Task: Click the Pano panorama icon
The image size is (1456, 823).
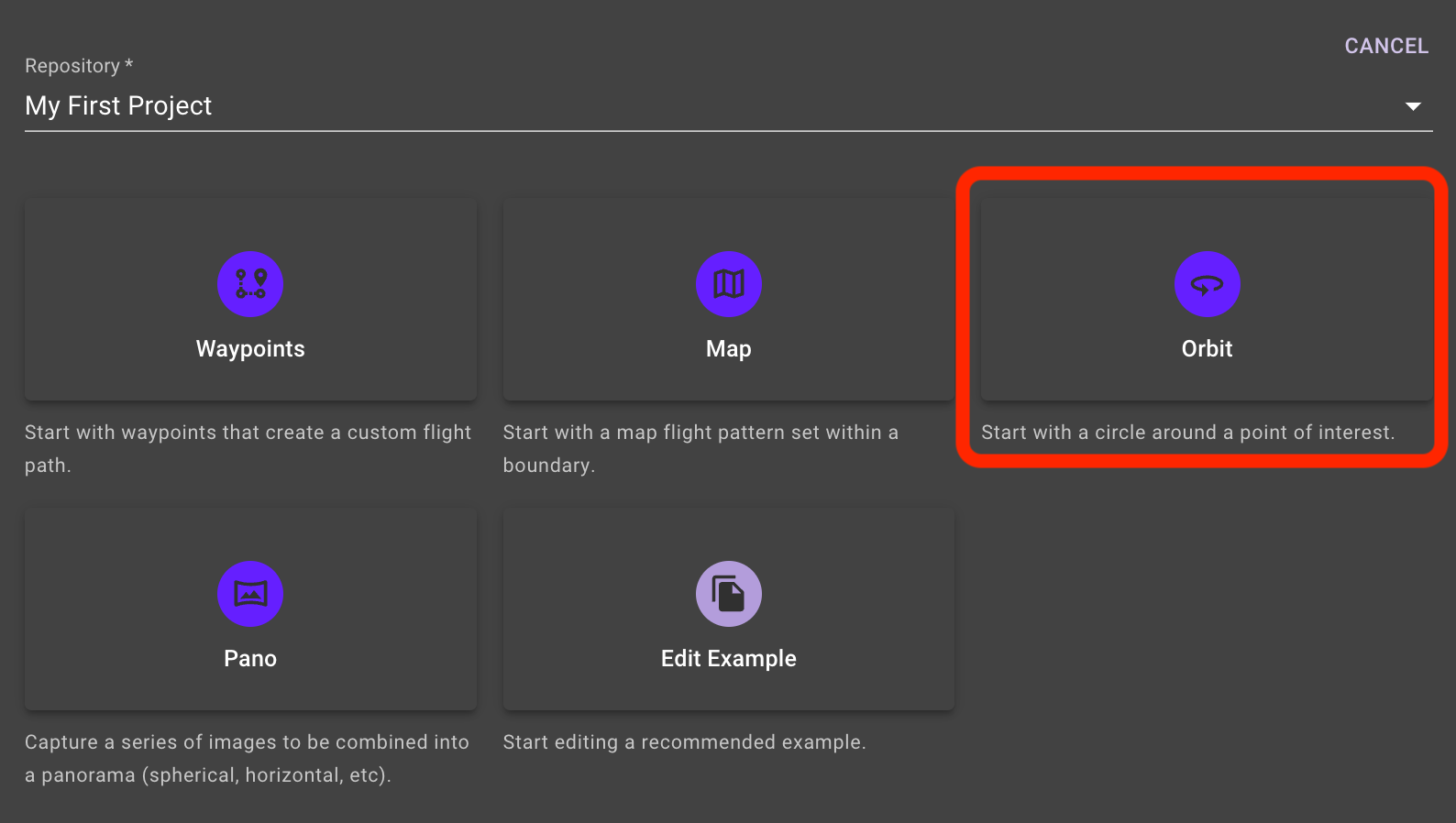Action: pyautogui.click(x=250, y=594)
